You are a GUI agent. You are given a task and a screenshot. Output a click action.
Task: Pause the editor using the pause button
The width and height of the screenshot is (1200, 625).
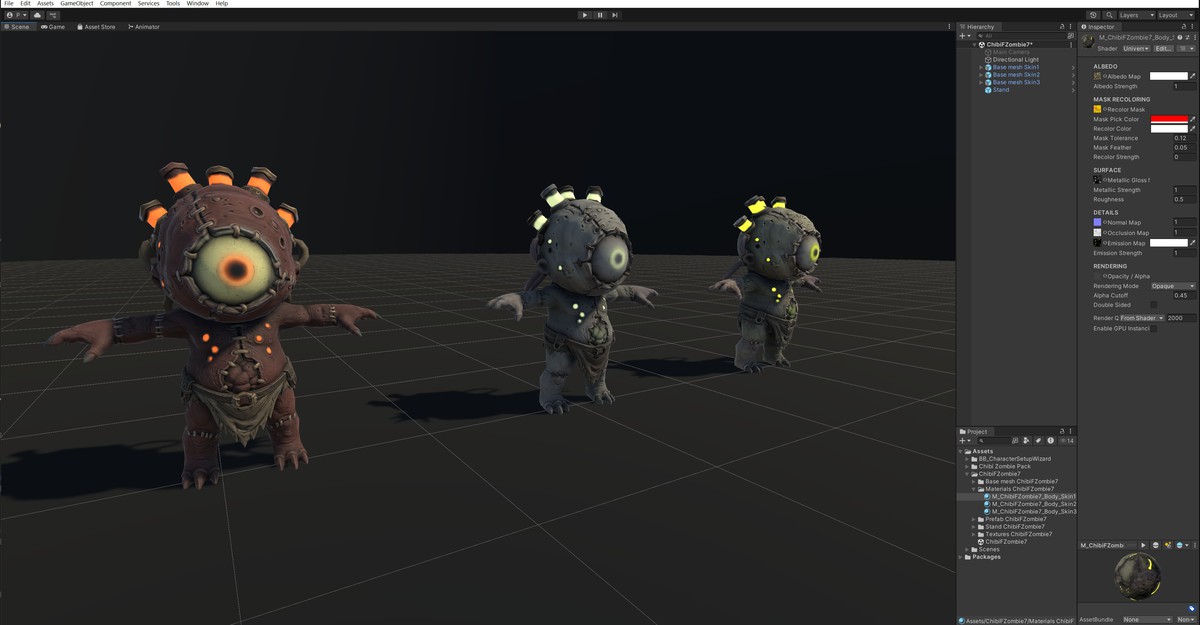(600, 15)
